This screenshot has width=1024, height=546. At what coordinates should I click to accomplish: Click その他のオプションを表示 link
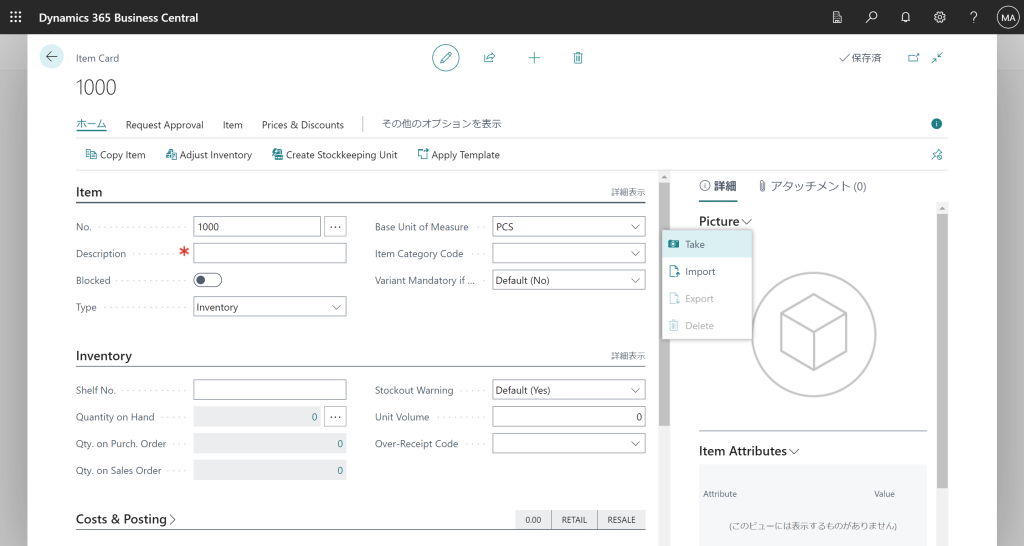pos(441,123)
